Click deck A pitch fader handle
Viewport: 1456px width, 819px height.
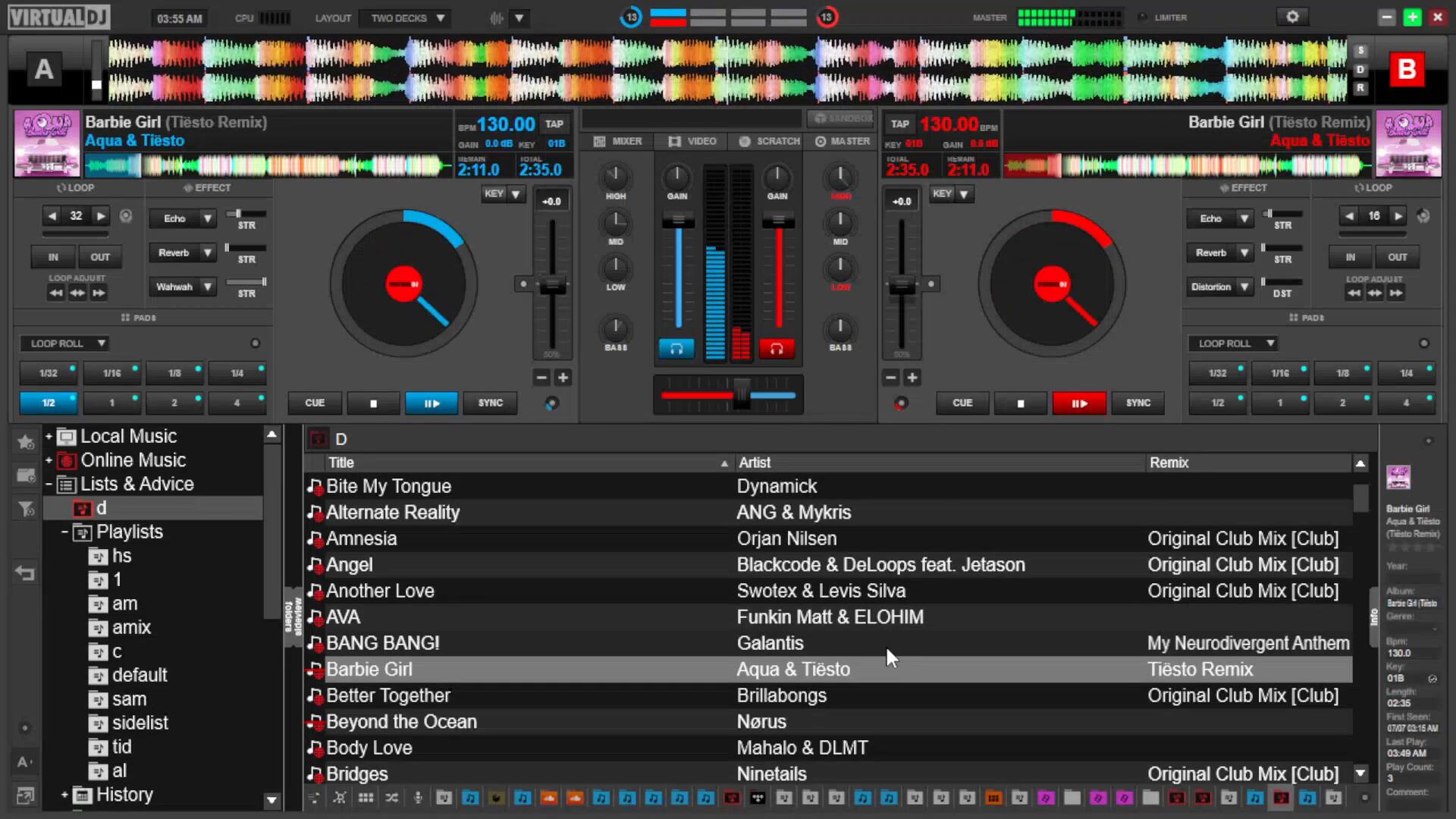point(552,285)
